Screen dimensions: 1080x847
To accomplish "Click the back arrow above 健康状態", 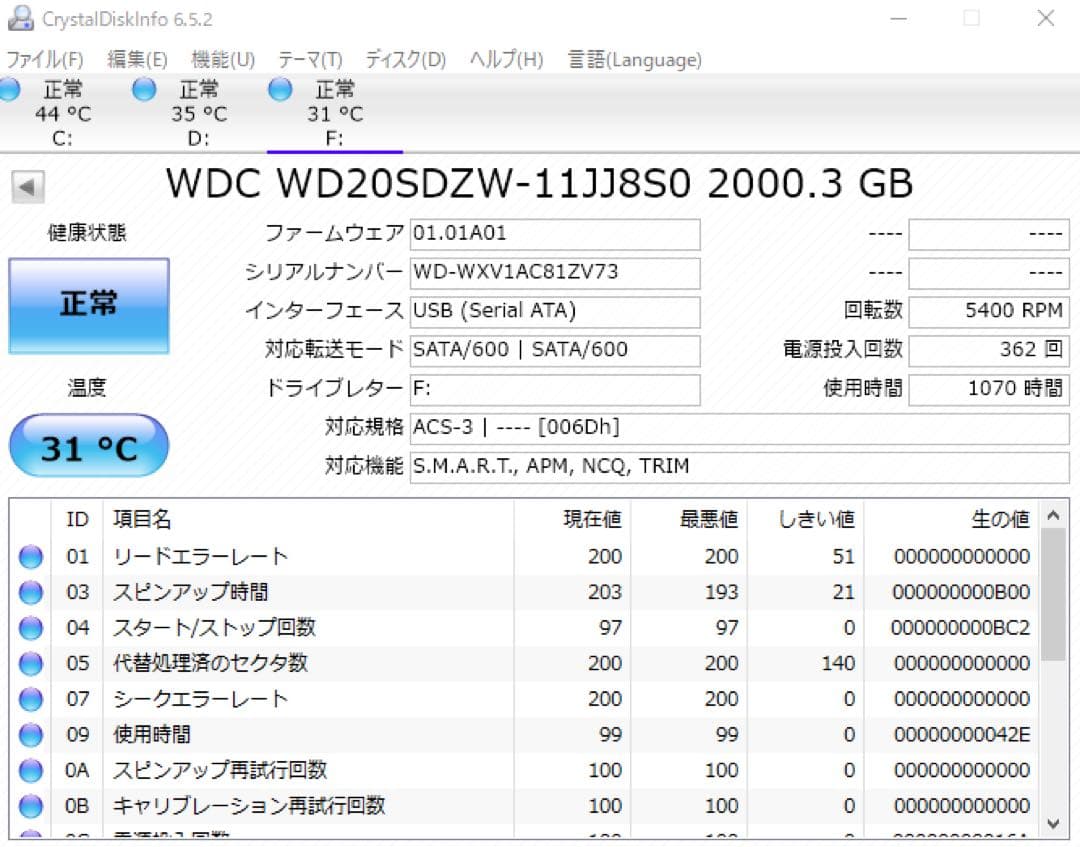I will 23,183.
